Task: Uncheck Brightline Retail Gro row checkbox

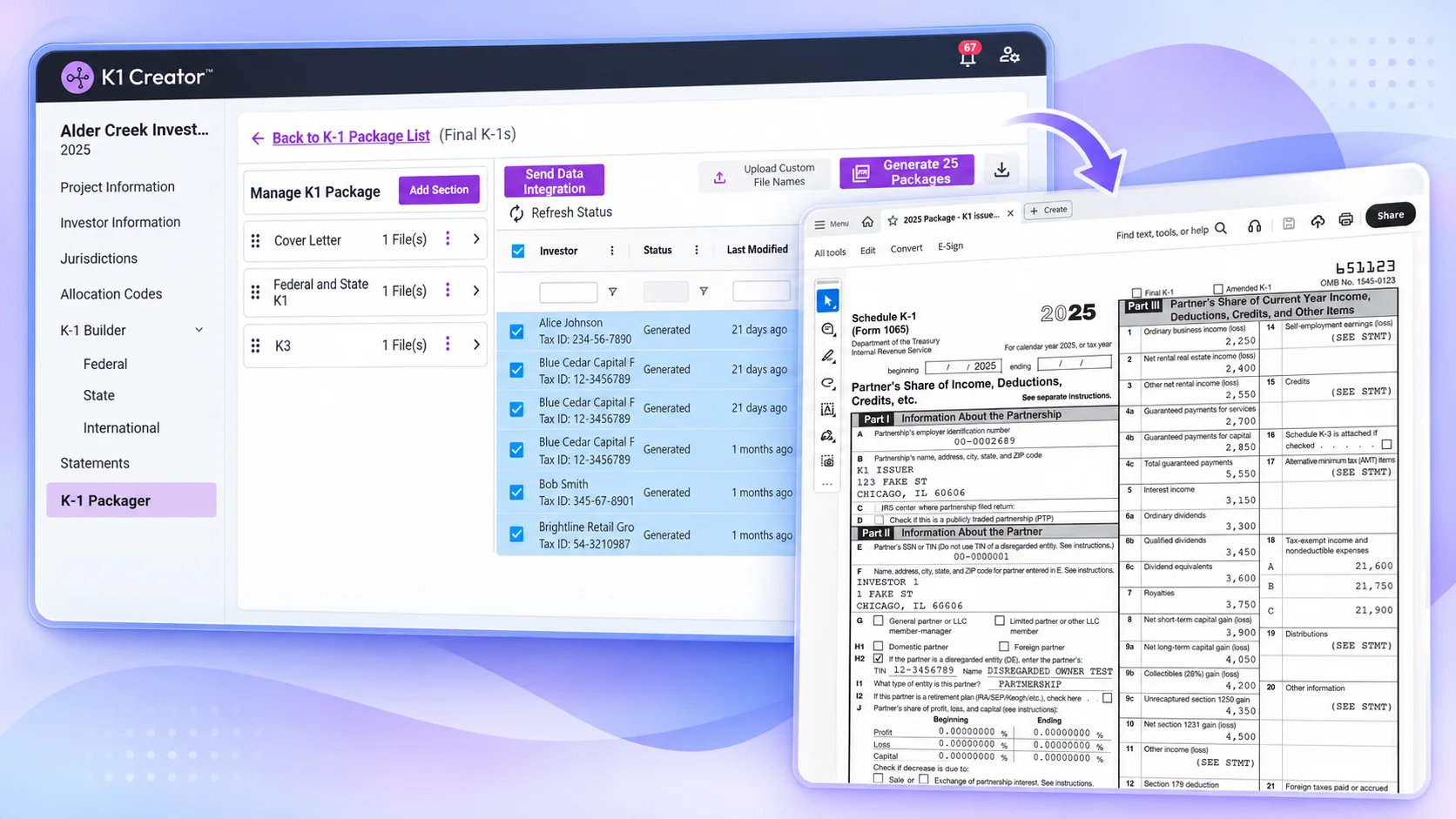Action: (517, 534)
